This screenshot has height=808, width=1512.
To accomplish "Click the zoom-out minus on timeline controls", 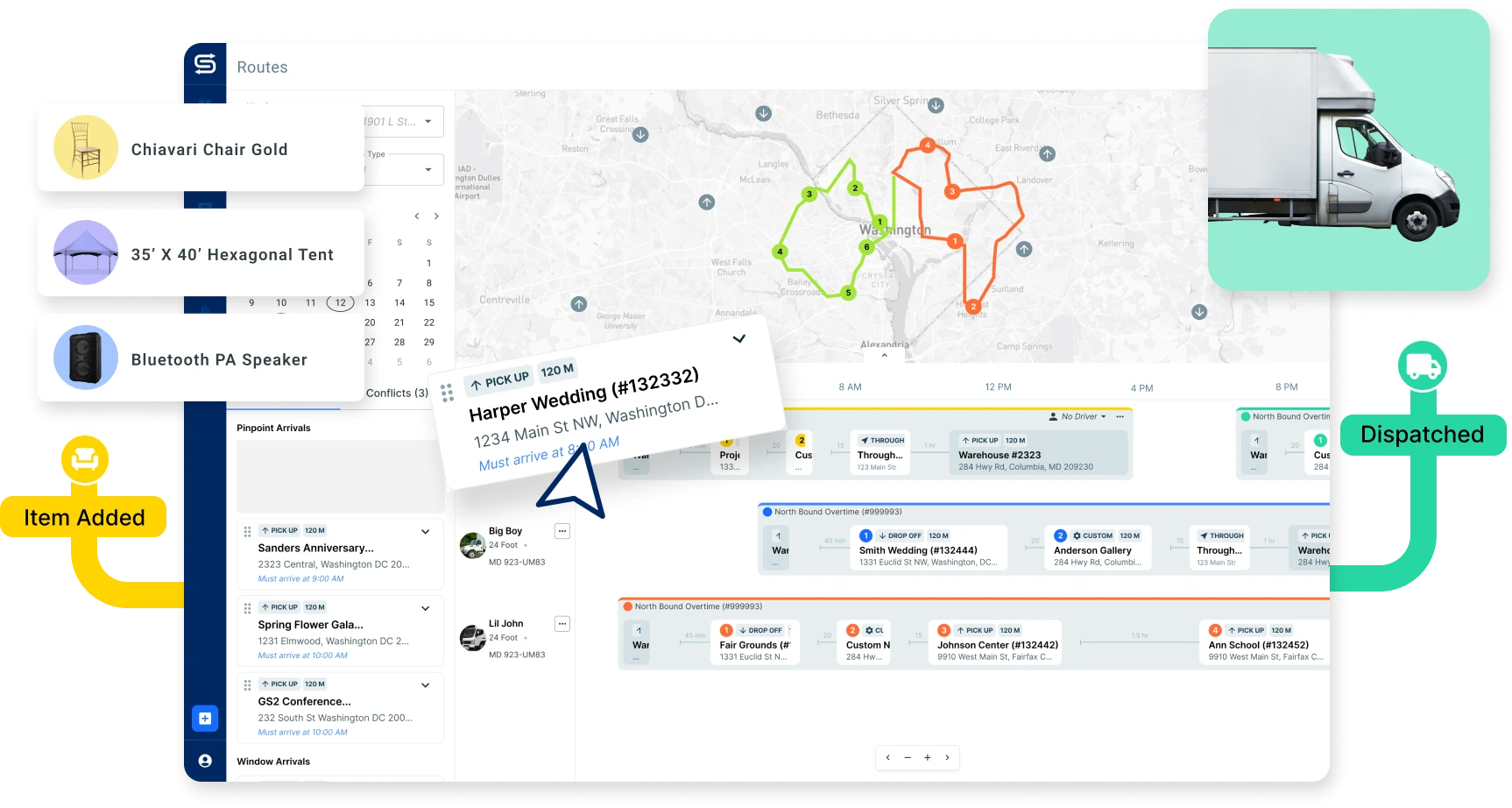I will pyautogui.click(x=908, y=757).
